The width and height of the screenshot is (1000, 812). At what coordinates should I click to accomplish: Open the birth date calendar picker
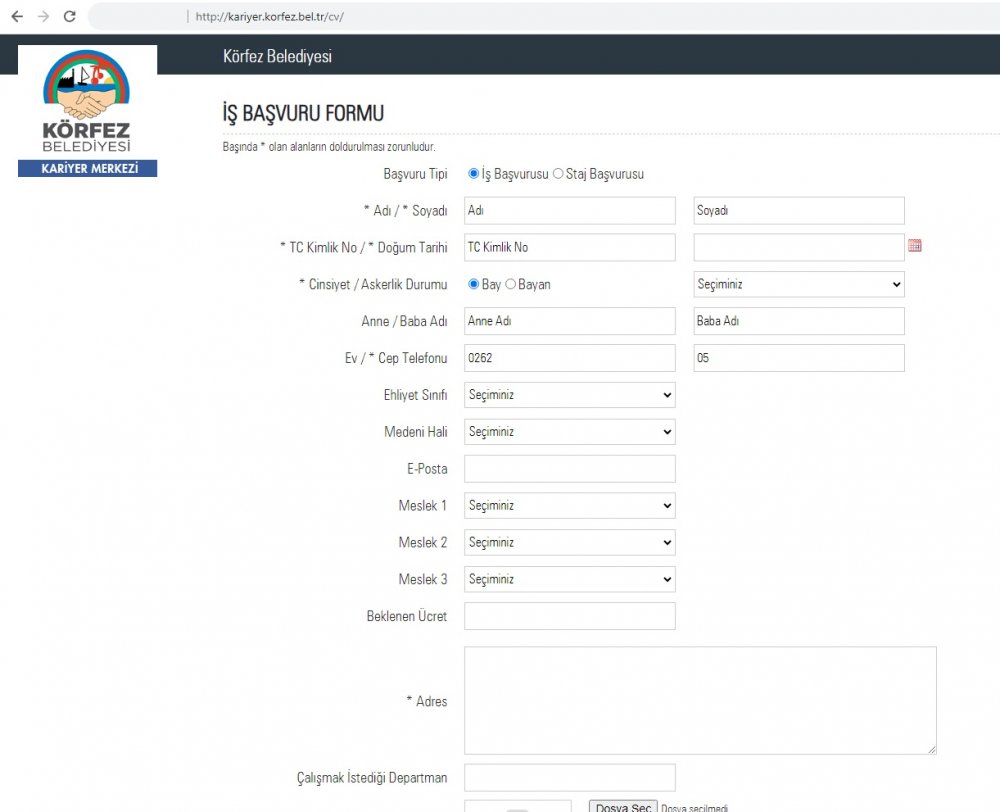[914, 246]
